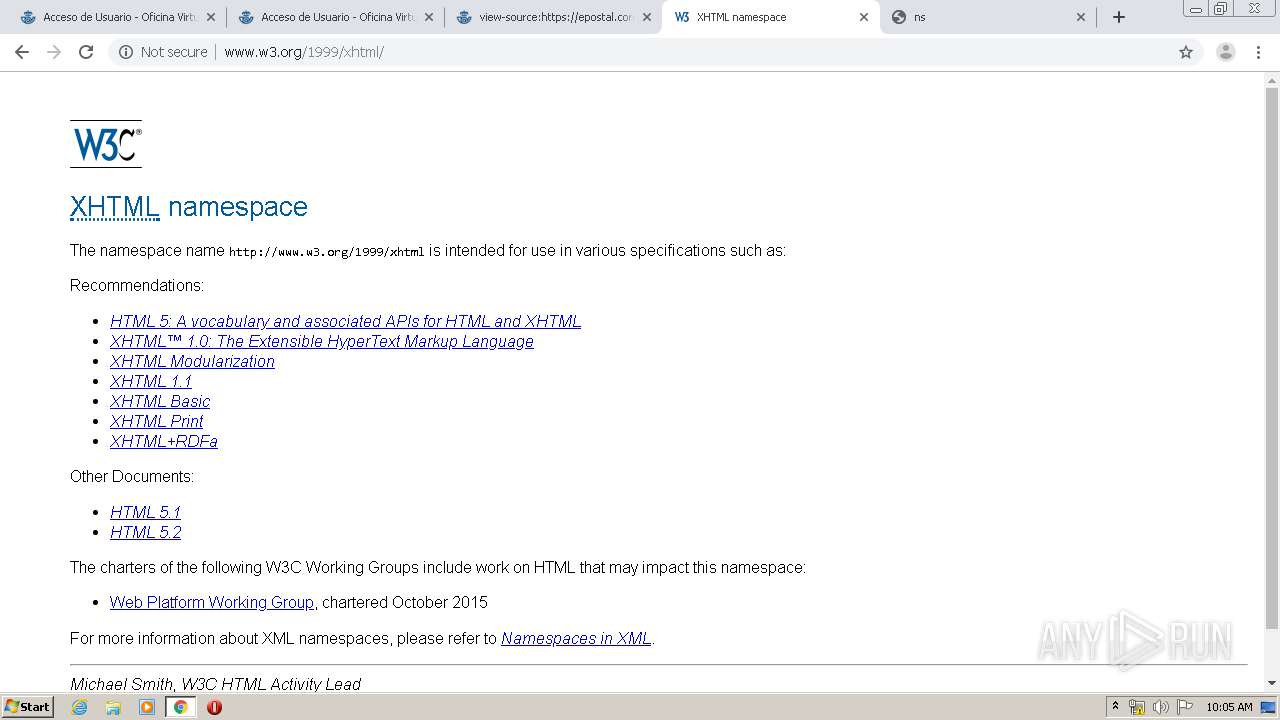Open the XHTML Basic link
The height and width of the screenshot is (720, 1280).
[x=160, y=401]
